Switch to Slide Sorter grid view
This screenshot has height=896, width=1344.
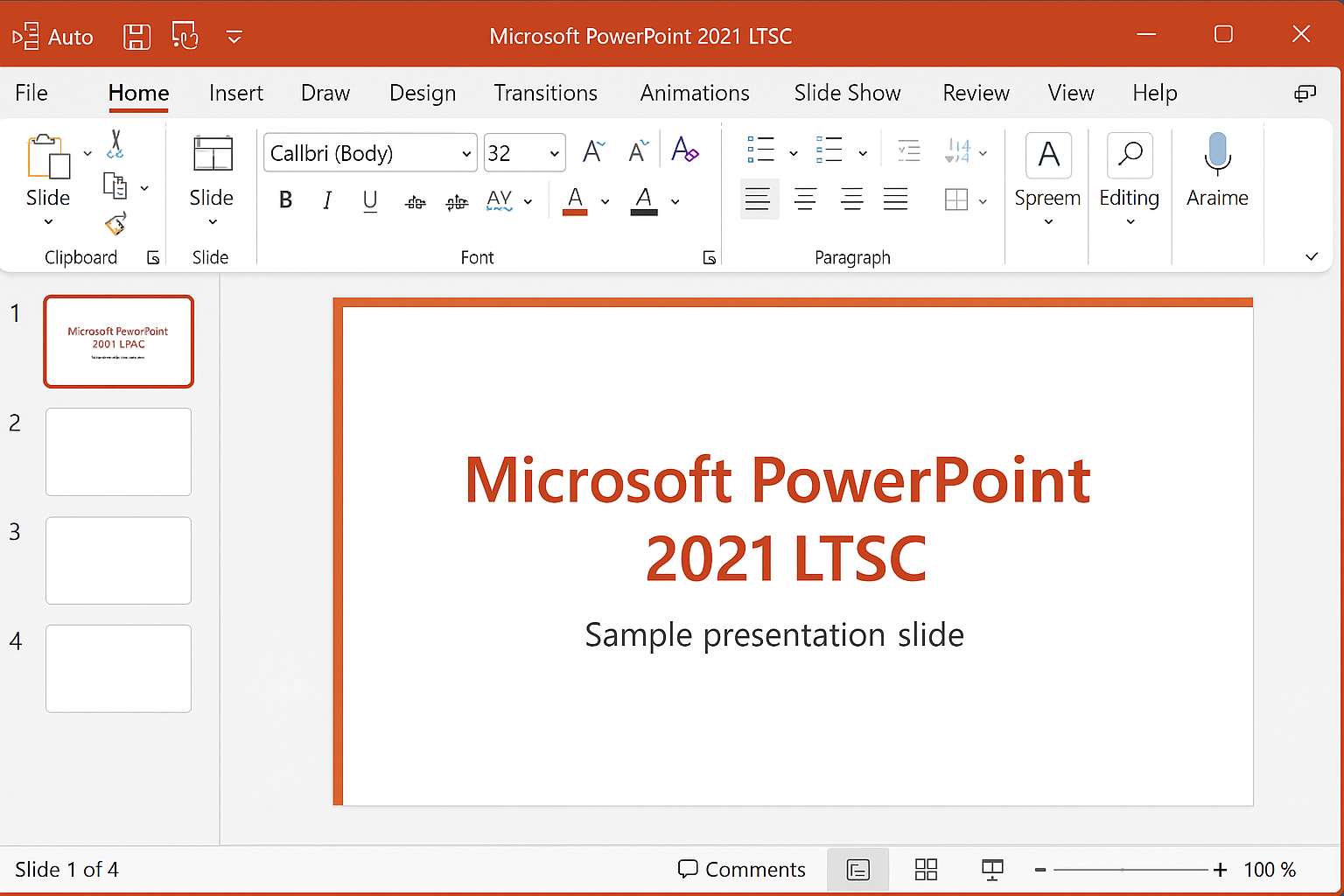click(x=926, y=869)
